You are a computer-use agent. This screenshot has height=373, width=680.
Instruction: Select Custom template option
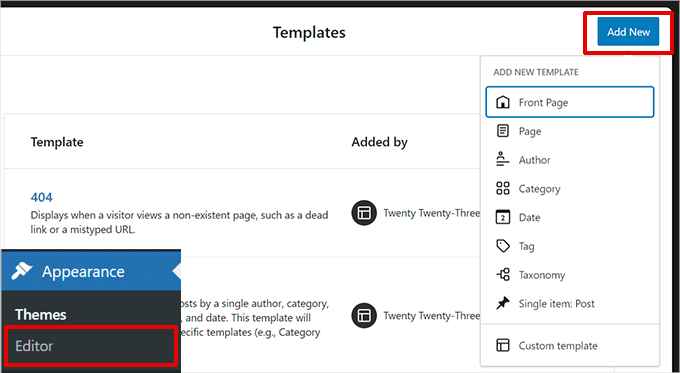click(569, 345)
